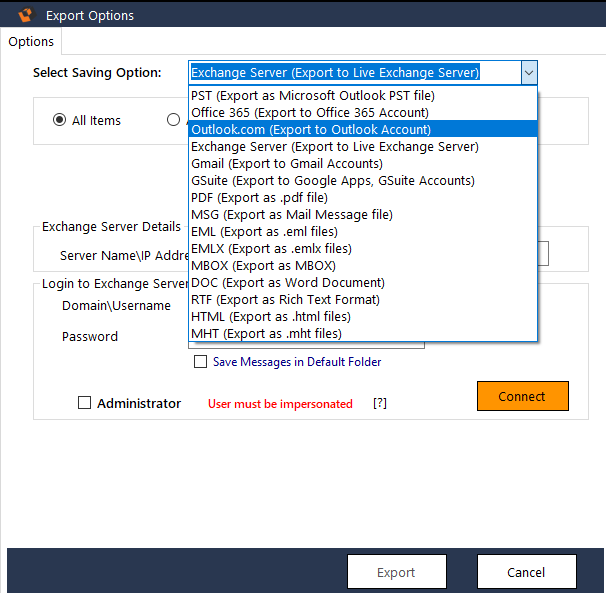The image size is (606, 593).
Task: Click the [?] impersonation help icon
Action: coord(380,404)
